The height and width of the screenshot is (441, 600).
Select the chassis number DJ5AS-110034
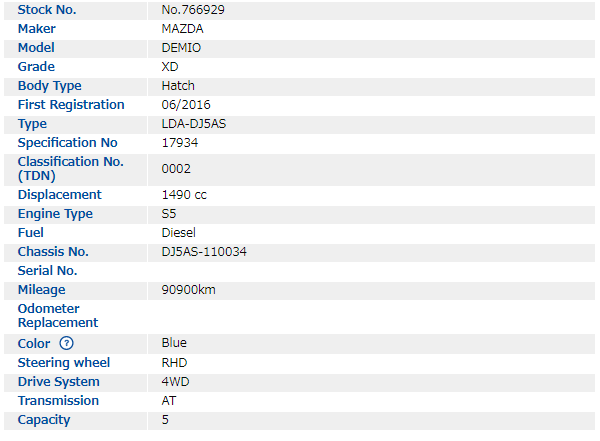[x=204, y=252]
